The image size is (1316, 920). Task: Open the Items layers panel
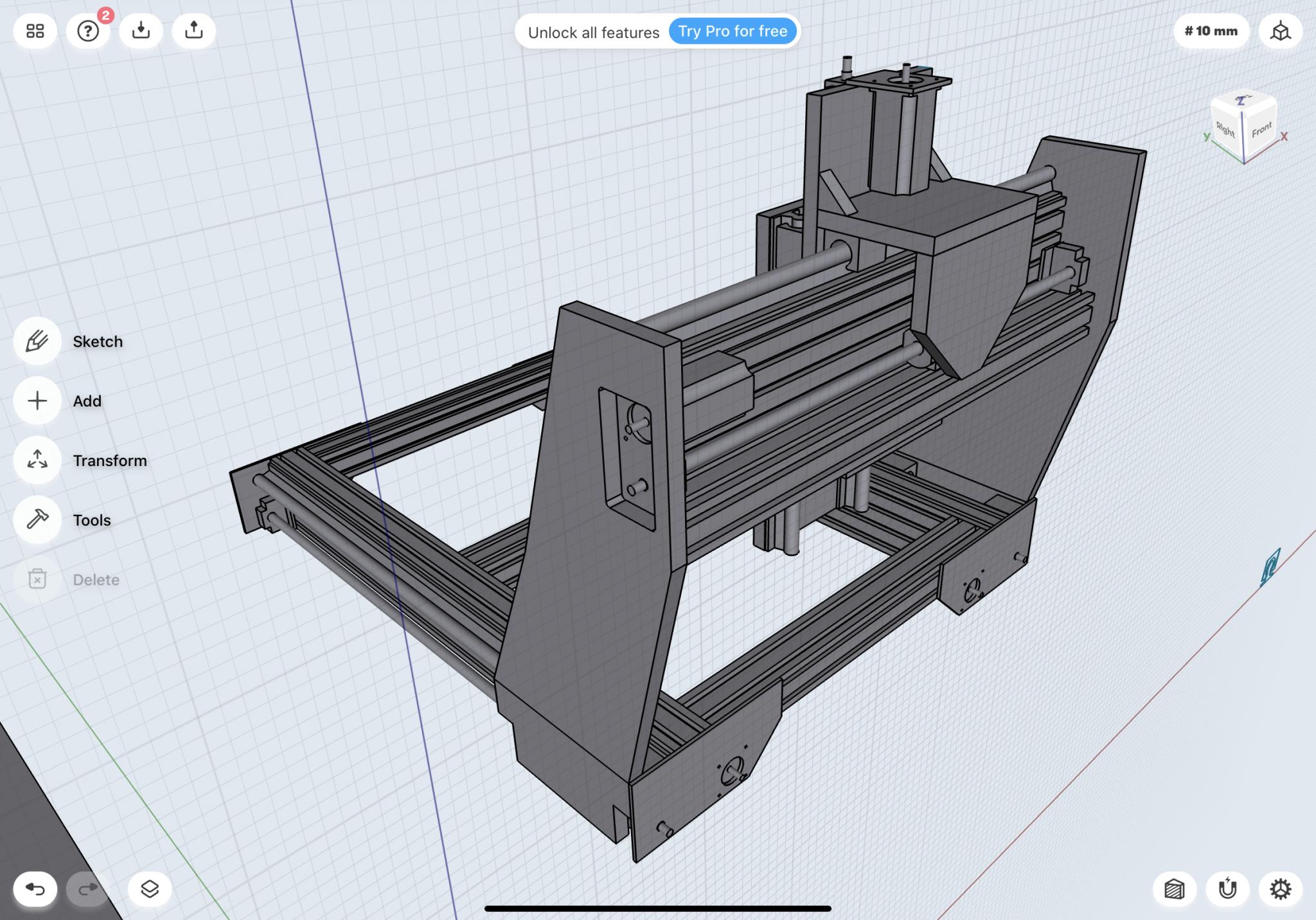click(150, 889)
